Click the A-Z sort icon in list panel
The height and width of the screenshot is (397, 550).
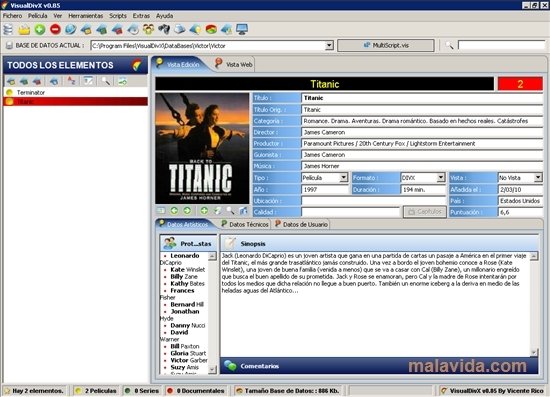click(72, 81)
